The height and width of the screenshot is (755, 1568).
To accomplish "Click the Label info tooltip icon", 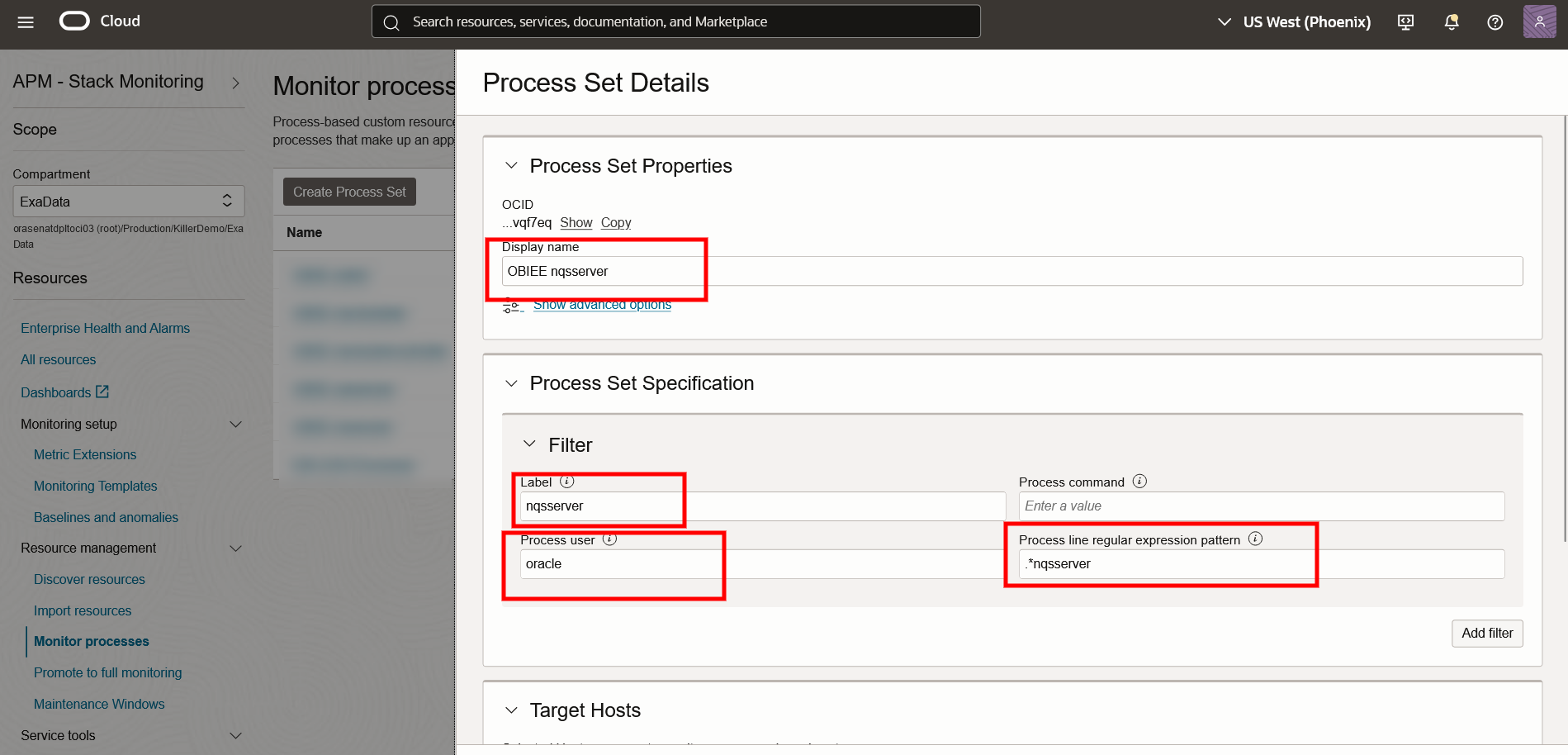I will (x=567, y=481).
